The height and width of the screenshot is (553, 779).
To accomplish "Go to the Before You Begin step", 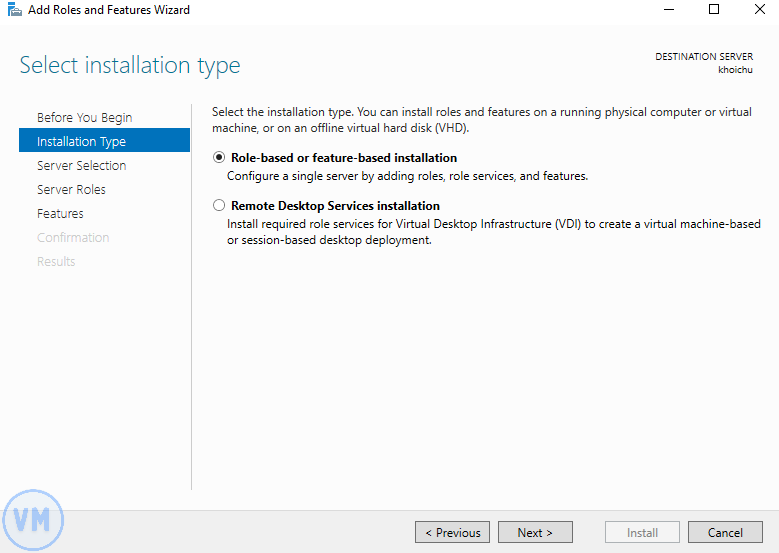I will [84, 117].
